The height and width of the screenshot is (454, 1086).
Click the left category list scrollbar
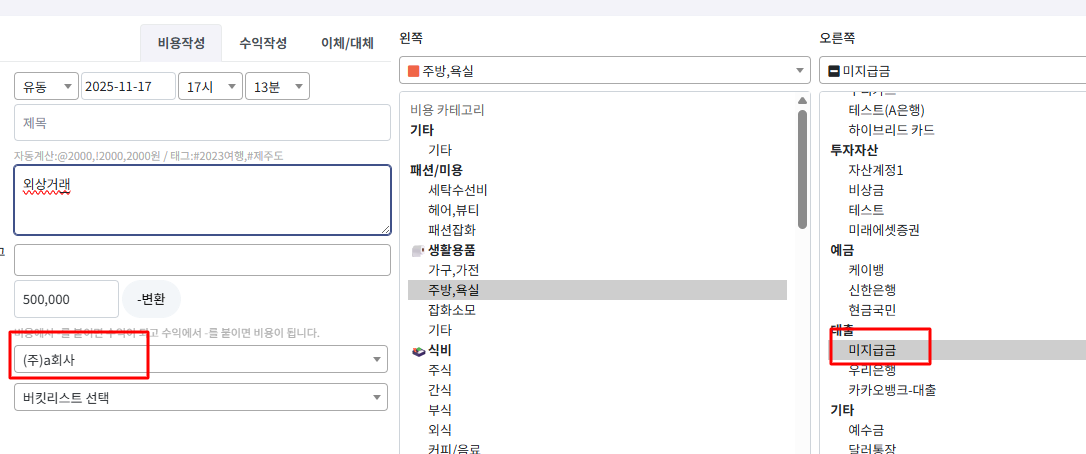click(802, 170)
